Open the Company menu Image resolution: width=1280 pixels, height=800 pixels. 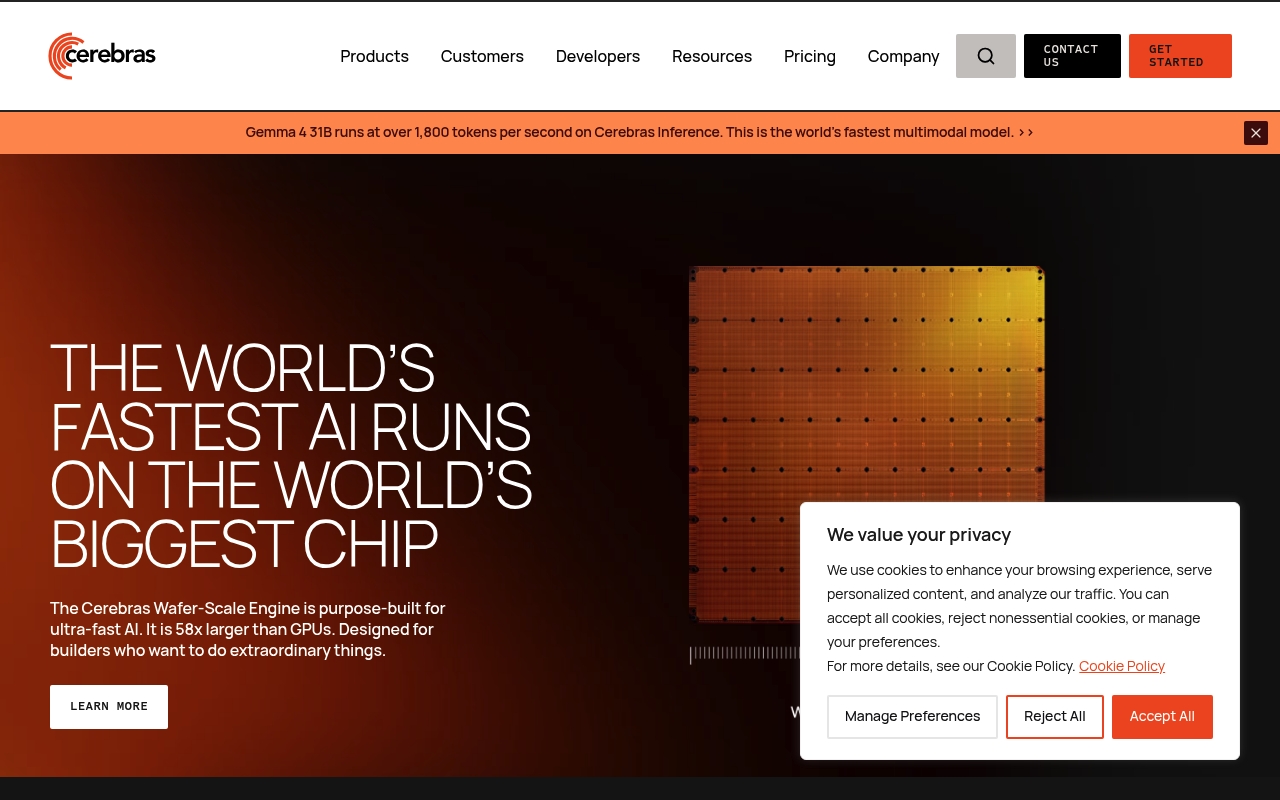tap(903, 56)
